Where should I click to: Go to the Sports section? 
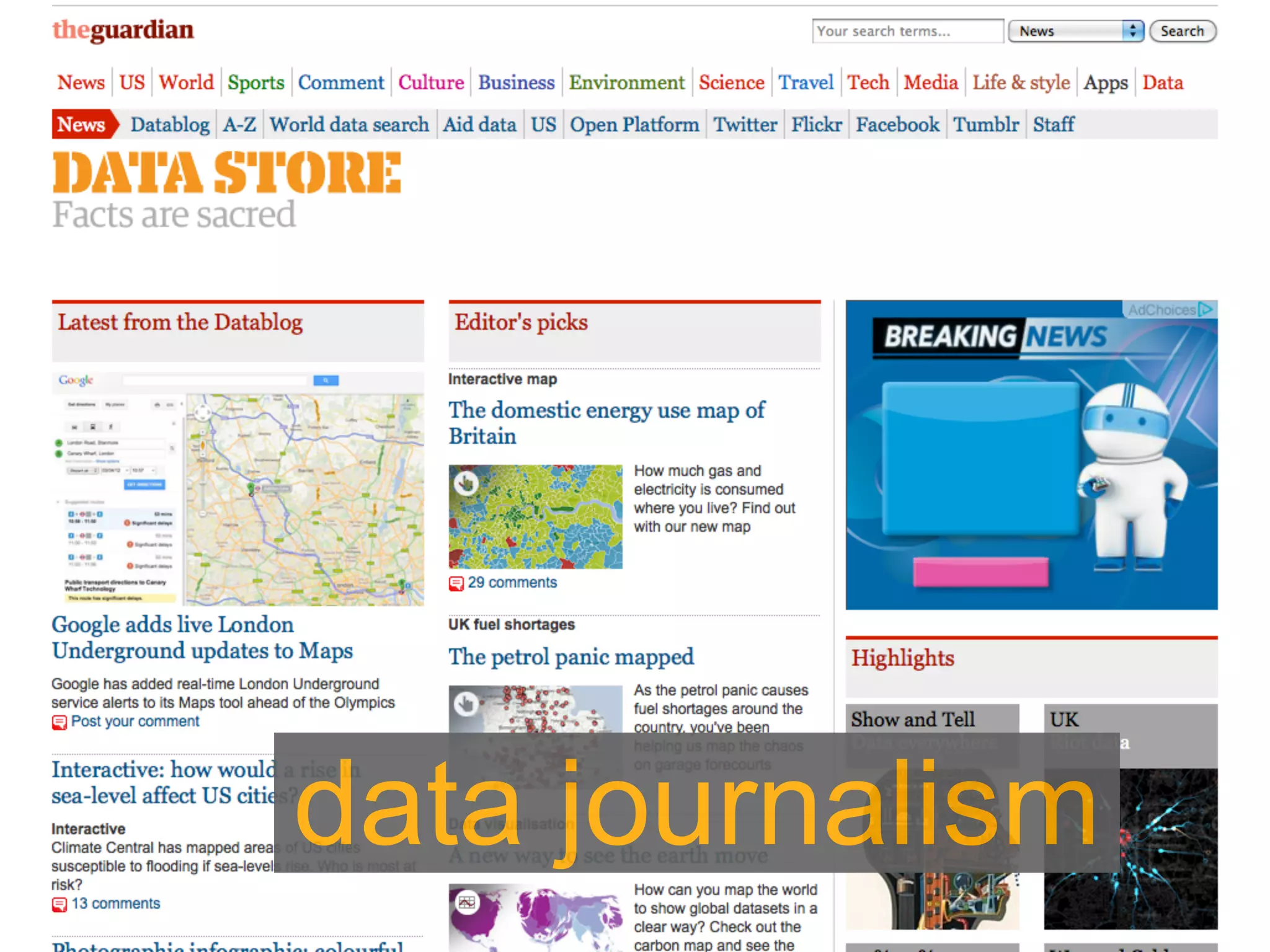click(x=256, y=82)
